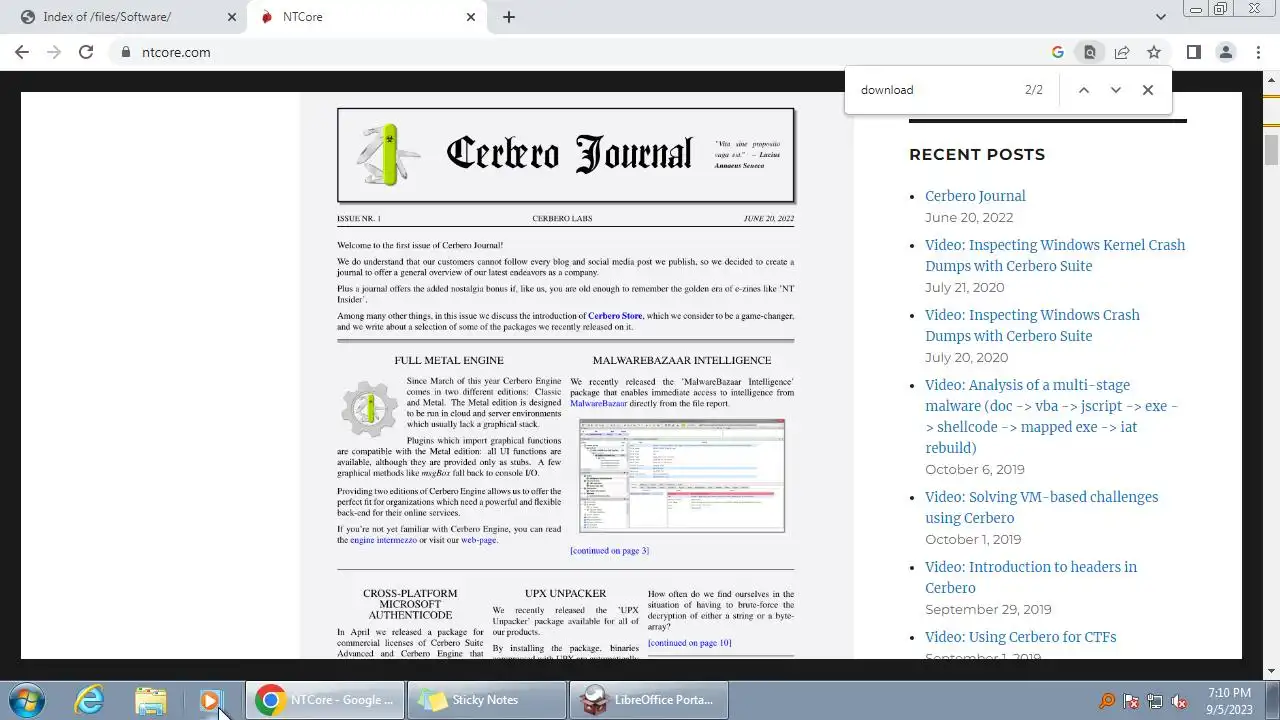Click the engine intermezzo link

click(x=383, y=540)
